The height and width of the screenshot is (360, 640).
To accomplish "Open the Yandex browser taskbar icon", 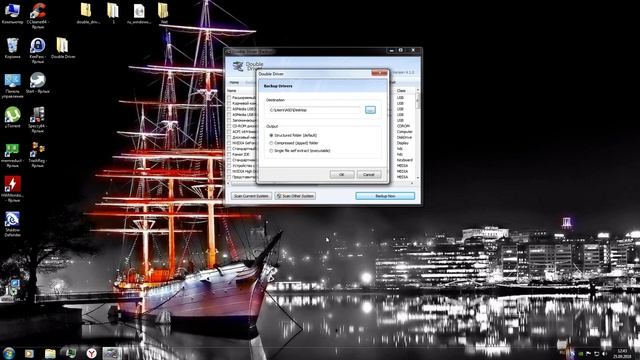I will (x=91, y=353).
